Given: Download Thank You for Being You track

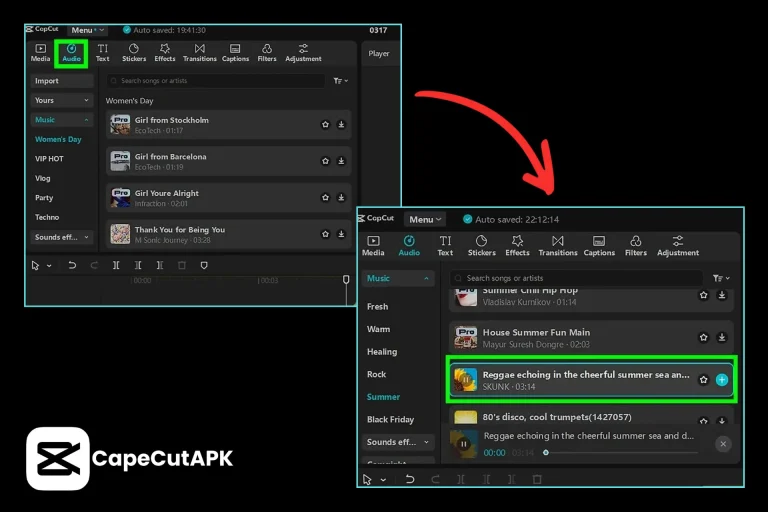Looking at the screenshot, I should [x=341, y=234].
